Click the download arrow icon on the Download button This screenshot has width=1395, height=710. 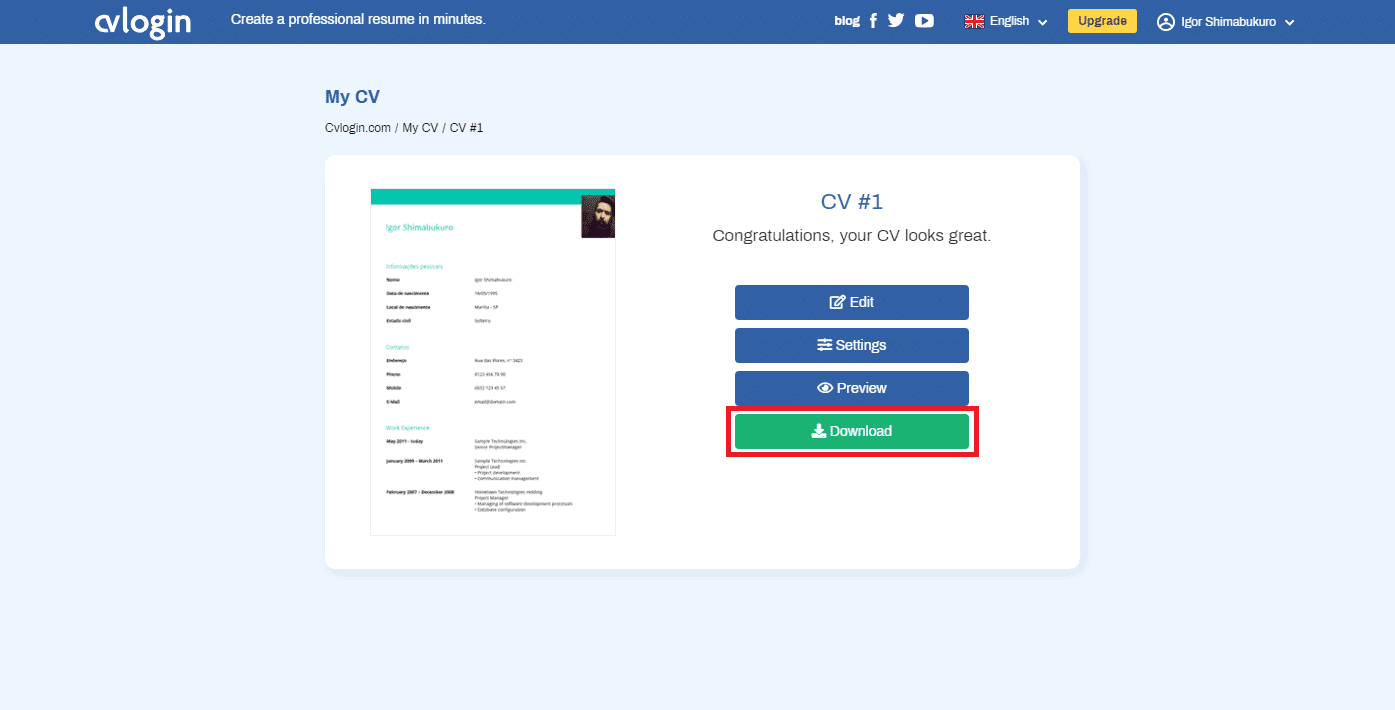point(820,431)
